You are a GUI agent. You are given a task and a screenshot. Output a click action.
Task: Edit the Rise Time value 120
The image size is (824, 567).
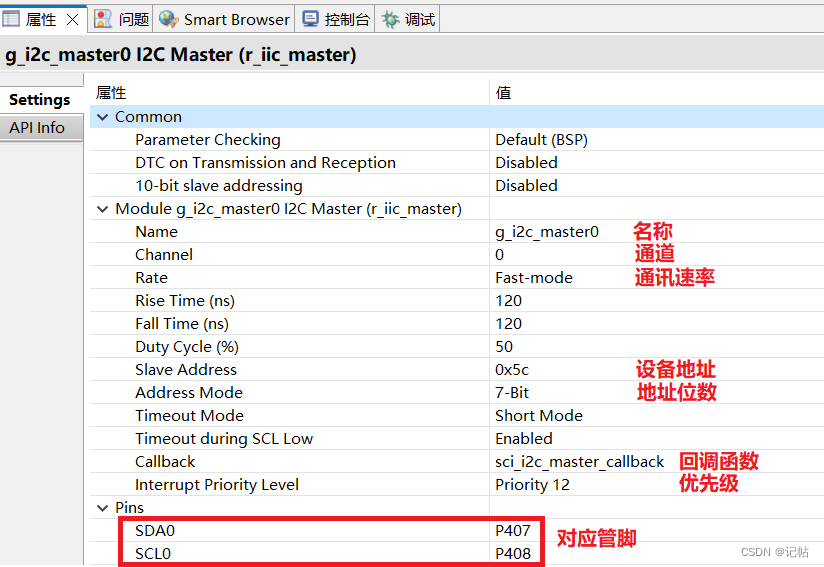tap(508, 301)
